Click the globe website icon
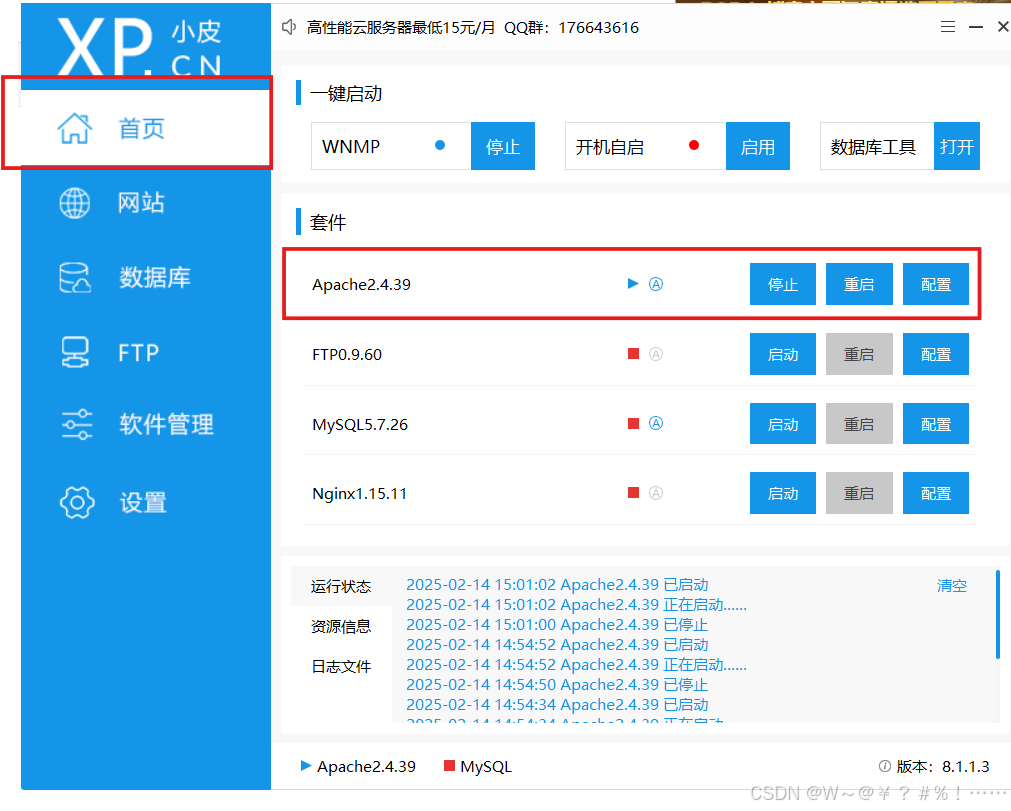Viewport: 1011px width, 811px height. [x=75, y=203]
